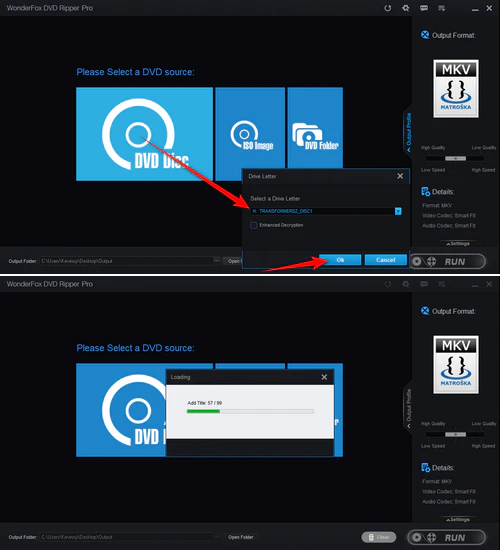Viewport: 500px width, 550px height.
Task: Adjust the quality/speed slider in bottom window
Action: click(455, 435)
